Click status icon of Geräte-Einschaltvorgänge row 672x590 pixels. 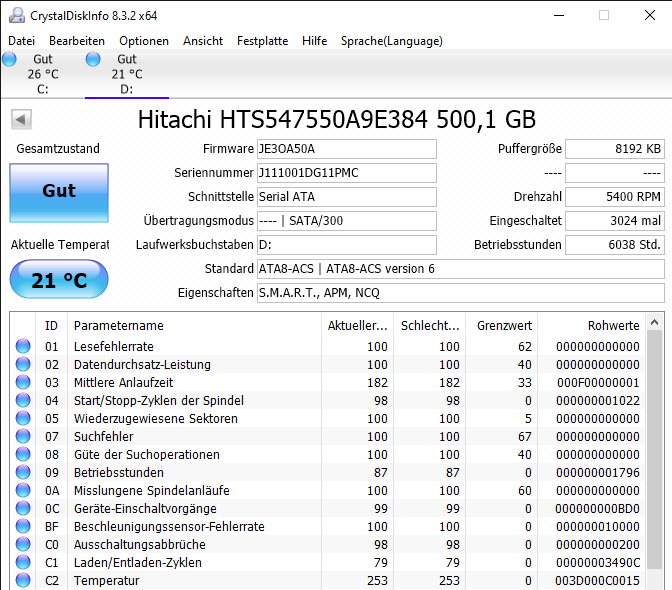[23, 508]
